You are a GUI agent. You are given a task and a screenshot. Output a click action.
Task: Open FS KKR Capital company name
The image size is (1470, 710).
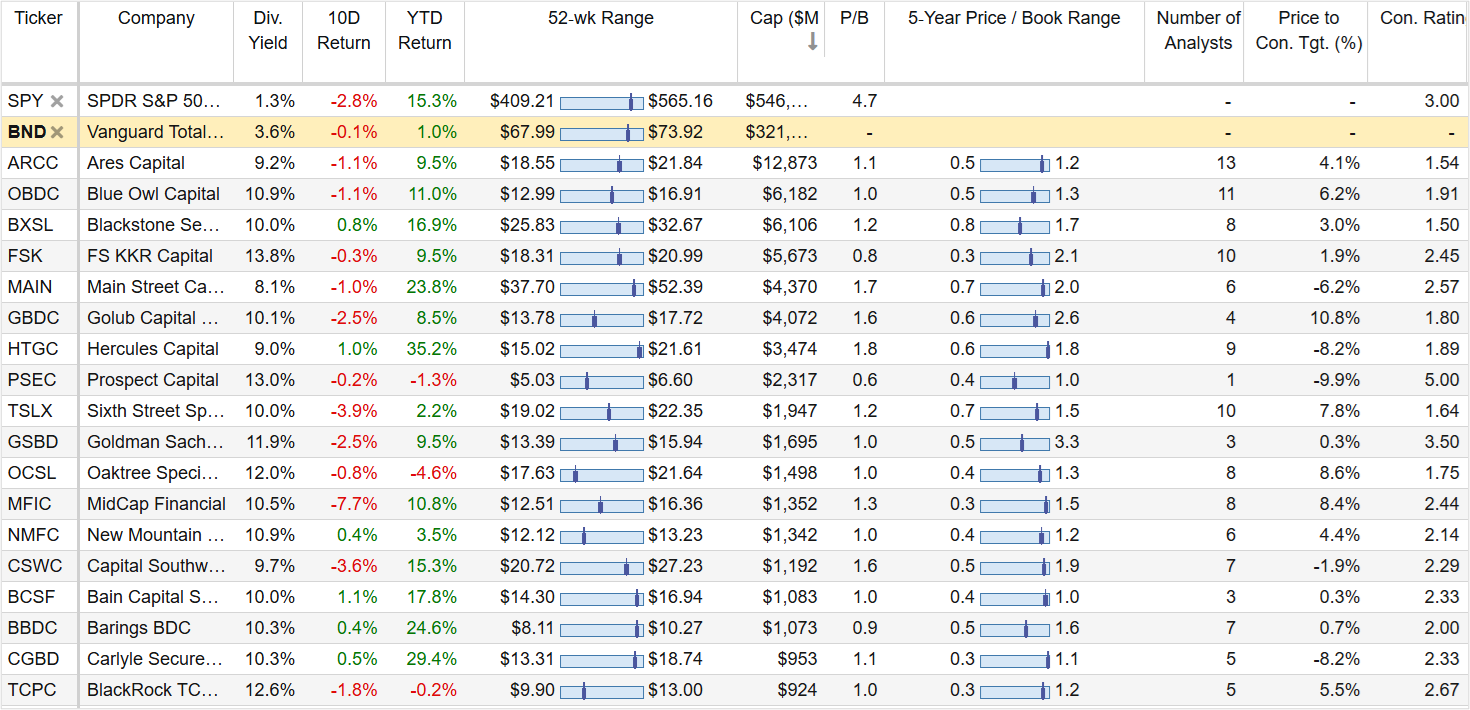point(150,256)
